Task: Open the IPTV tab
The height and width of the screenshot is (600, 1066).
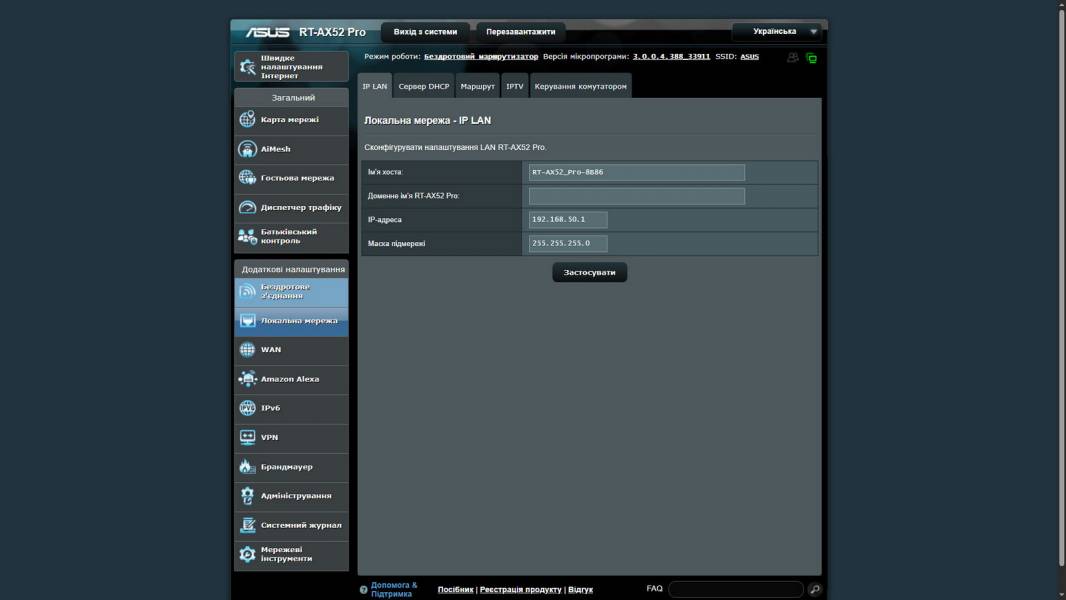Action: [514, 87]
